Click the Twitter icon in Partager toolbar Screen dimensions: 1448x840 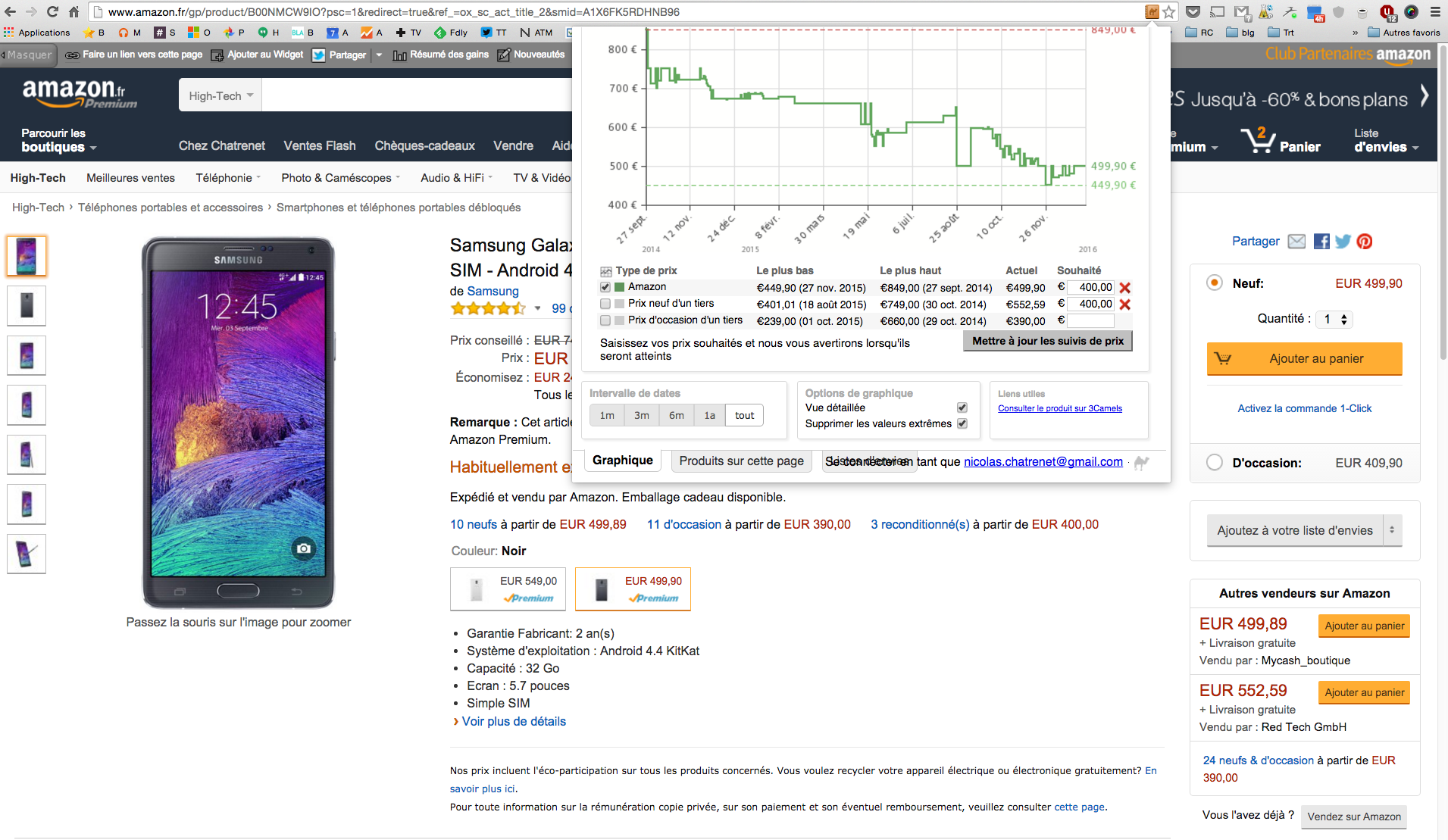[318, 55]
